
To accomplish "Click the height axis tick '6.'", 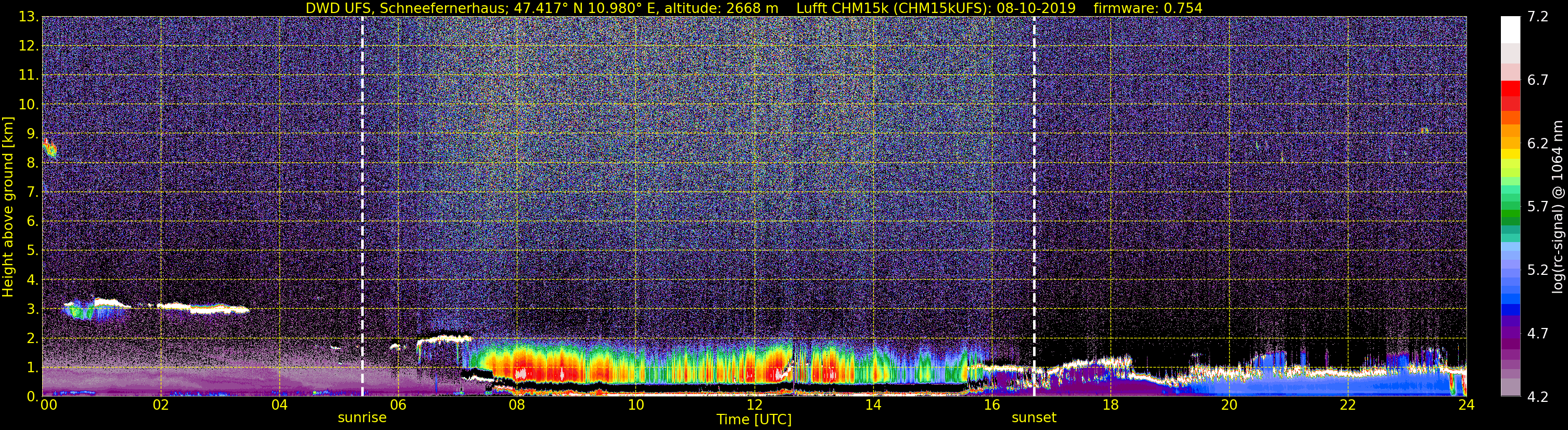I will [32, 221].
